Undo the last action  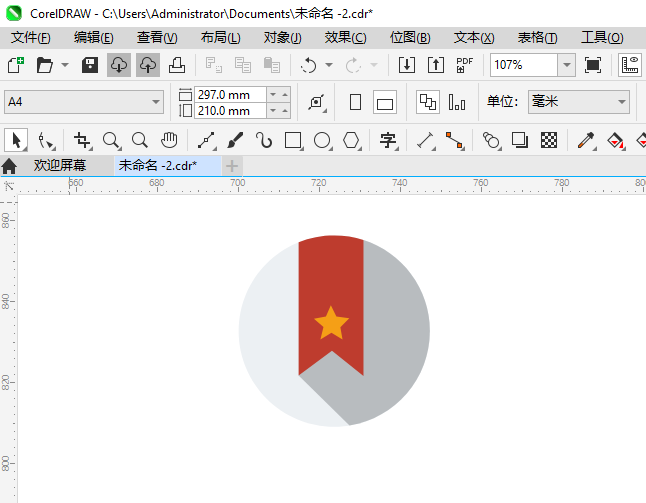click(309, 65)
